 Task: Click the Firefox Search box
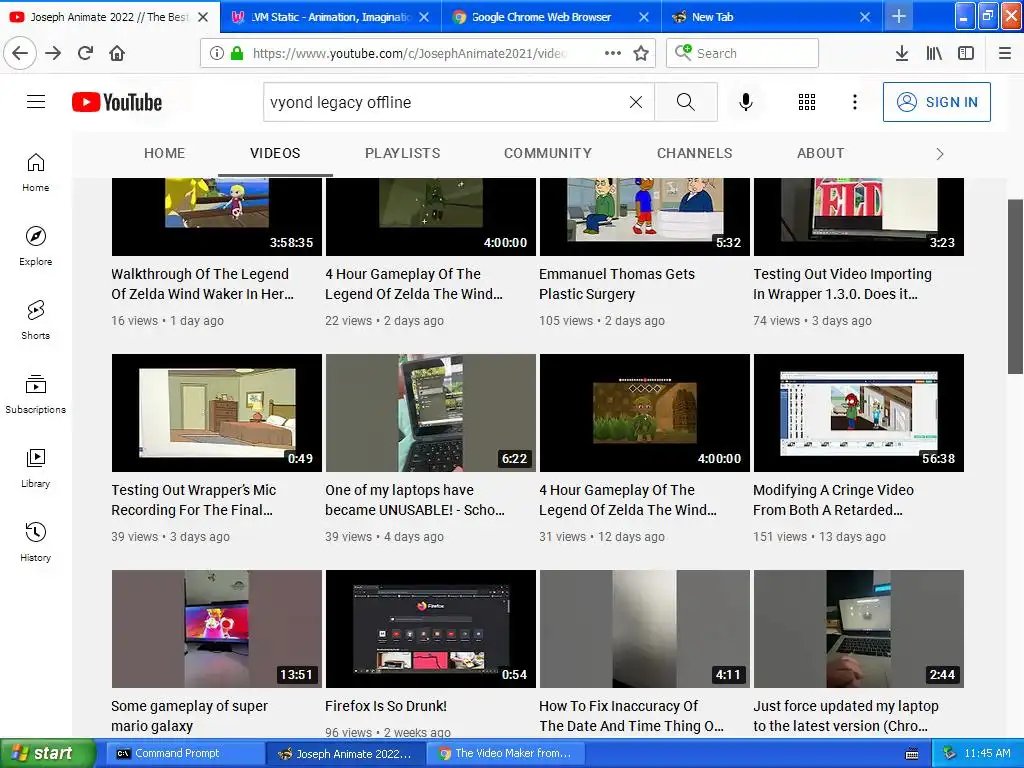[743, 53]
